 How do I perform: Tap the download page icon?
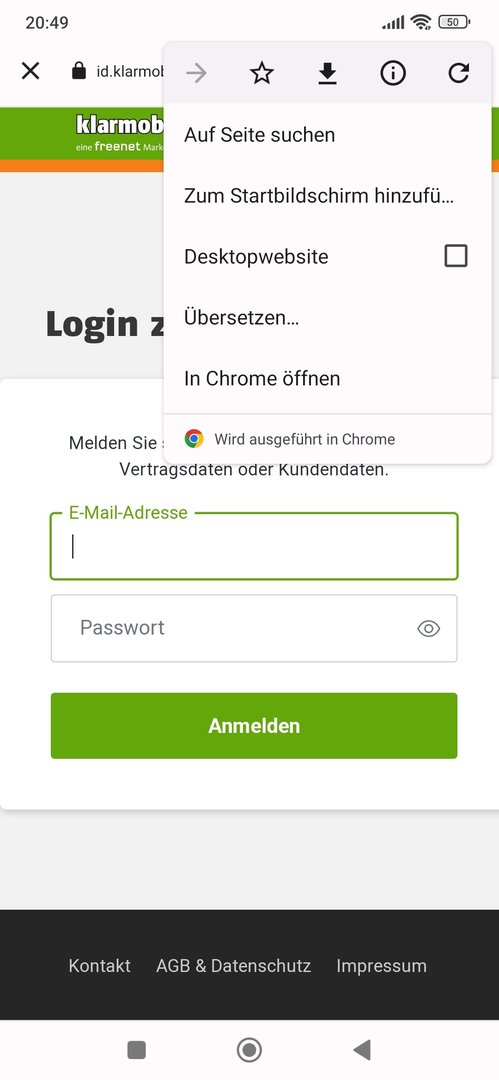[327, 73]
